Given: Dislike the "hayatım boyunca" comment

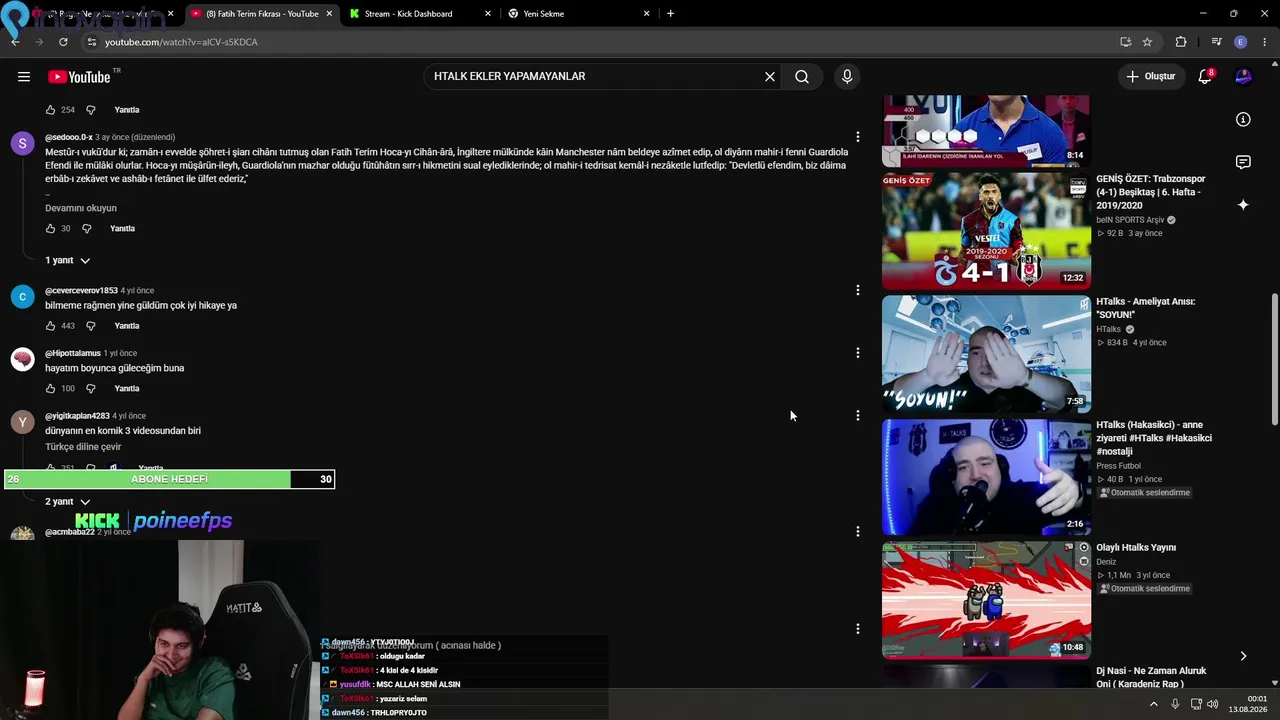Looking at the screenshot, I should pyautogui.click(x=90, y=389).
